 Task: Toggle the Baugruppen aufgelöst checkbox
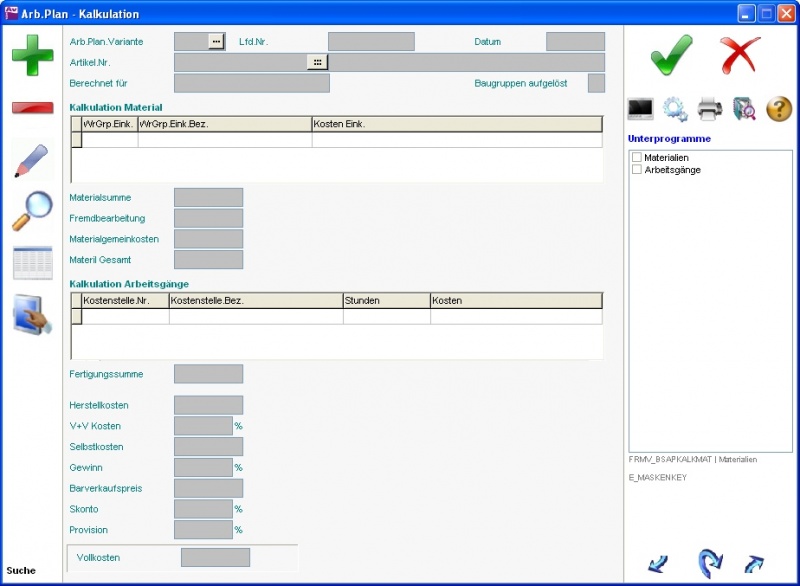[x=596, y=83]
